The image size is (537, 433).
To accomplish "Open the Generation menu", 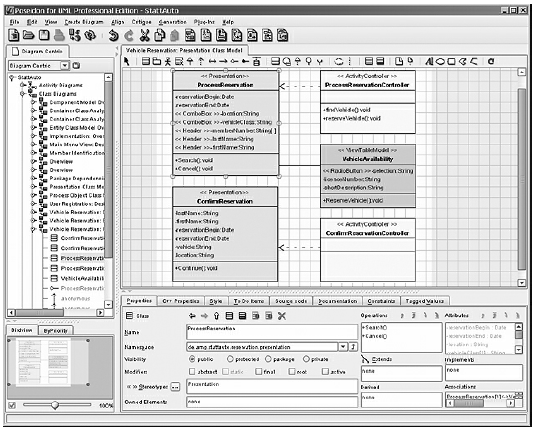I will point(173,22).
